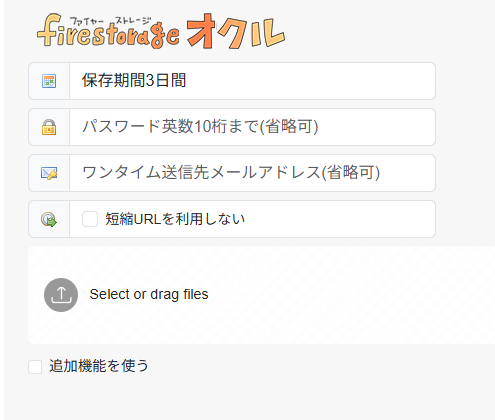Screen dimensions: 495x420
Task: Click the envelope icon beside email field
Action: click(x=49, y=173)
